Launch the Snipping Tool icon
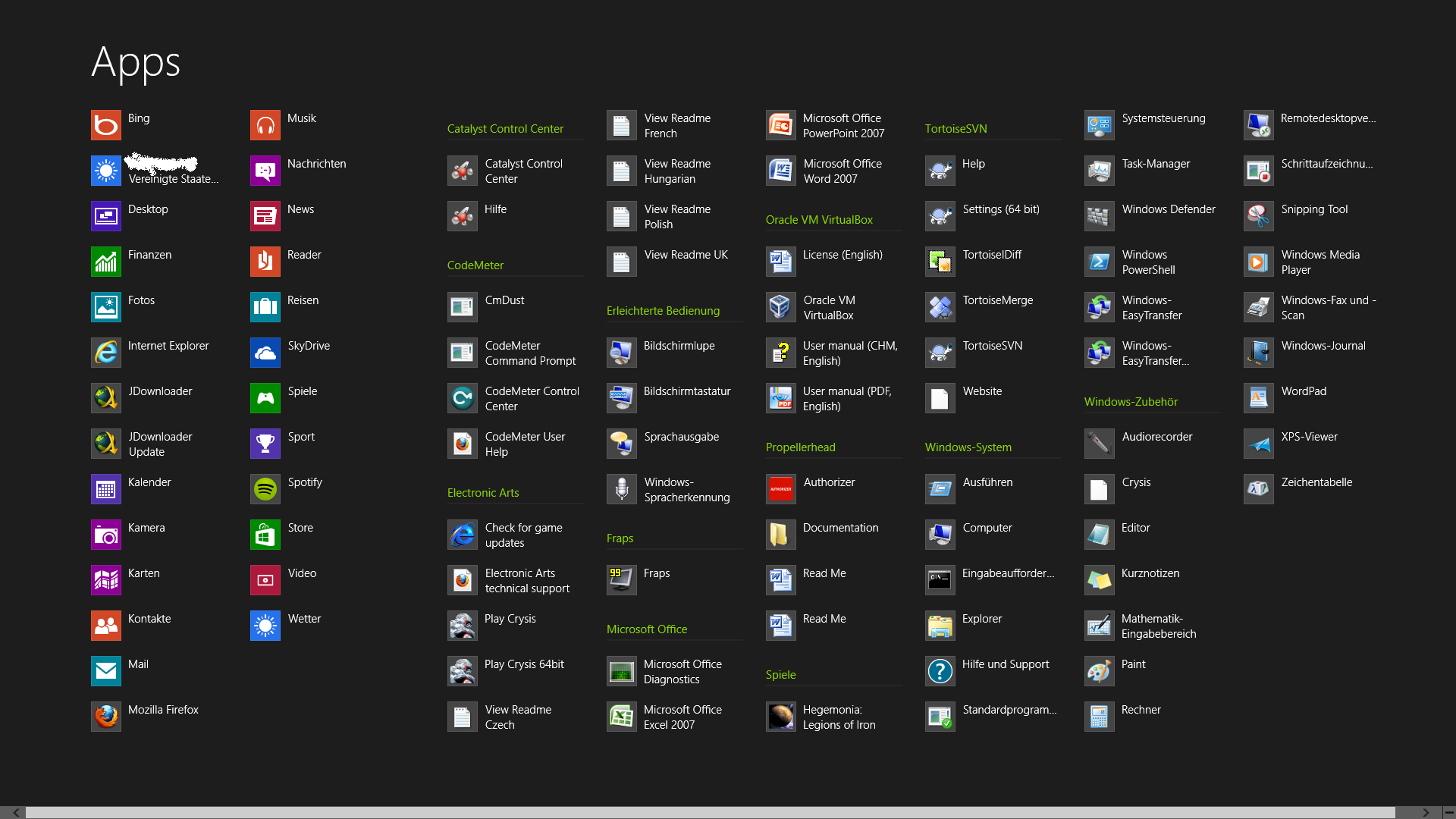The width and height of the screenshot is (1456, 819). pos(1259,216)
